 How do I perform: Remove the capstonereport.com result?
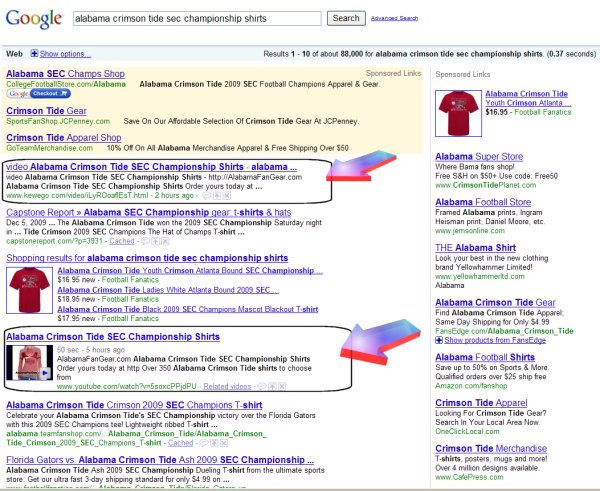point(165,241)
